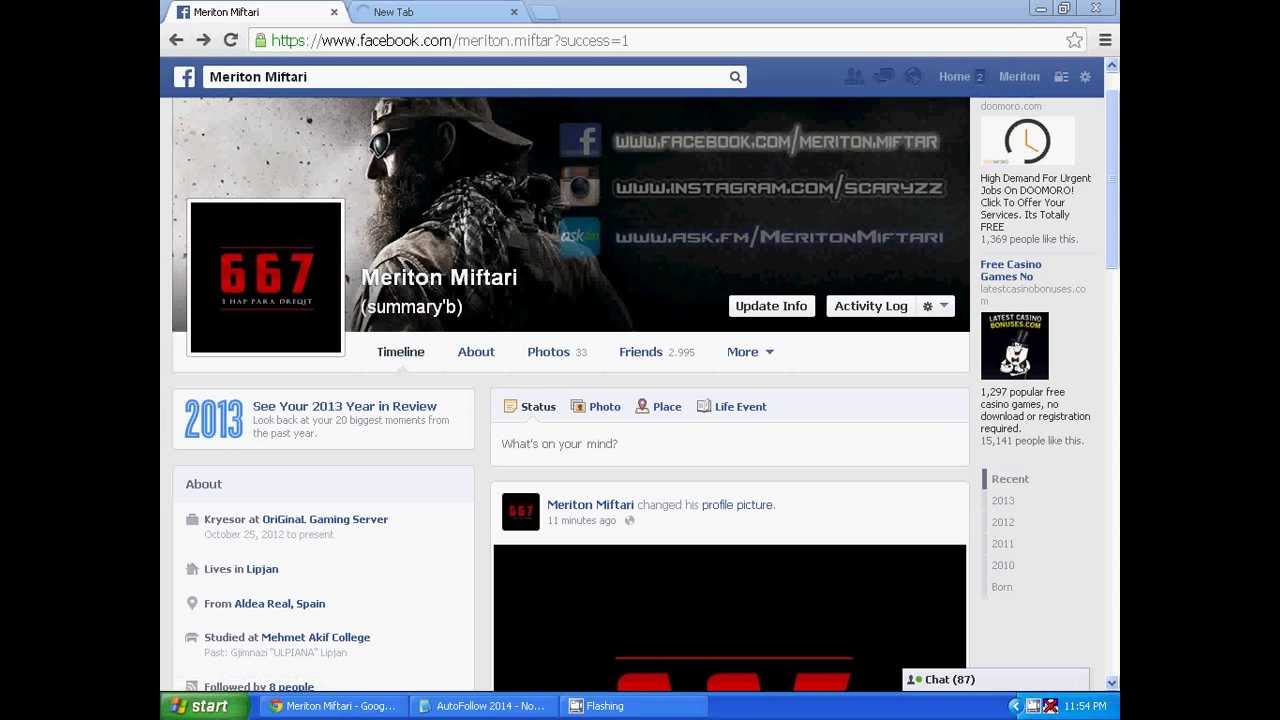Open the Mehmet Akif College link

point(315,637)
